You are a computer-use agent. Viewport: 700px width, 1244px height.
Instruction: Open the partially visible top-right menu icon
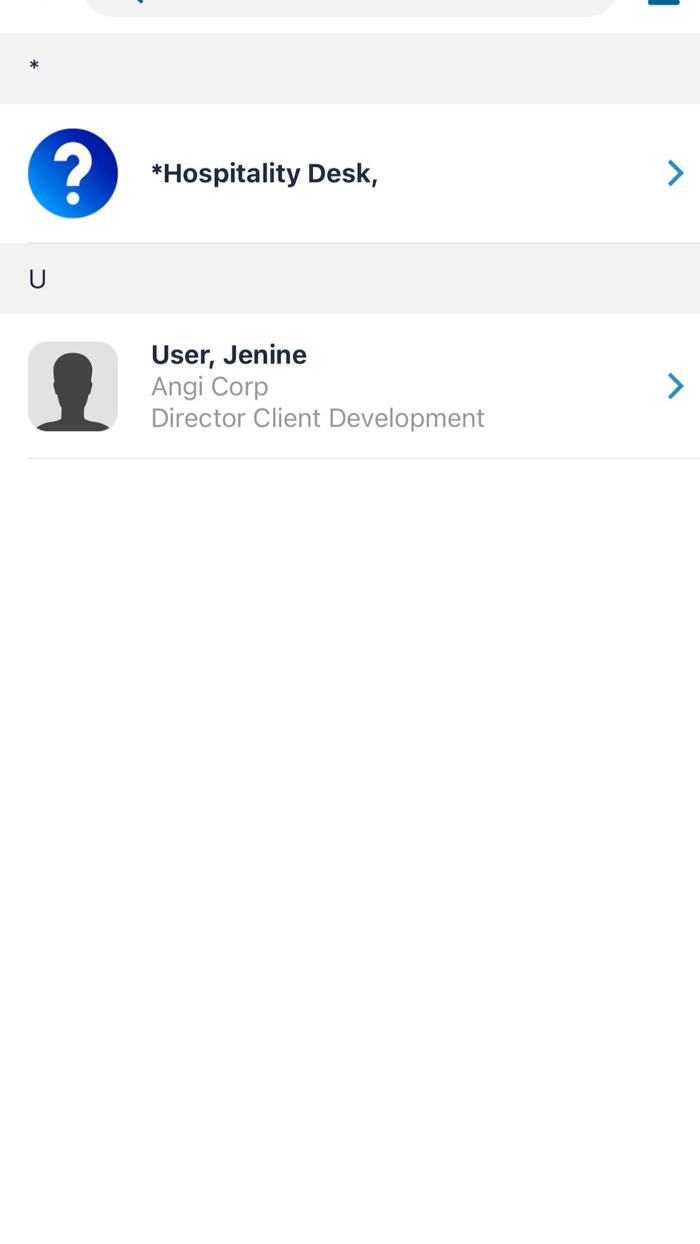tap(663, 3)
